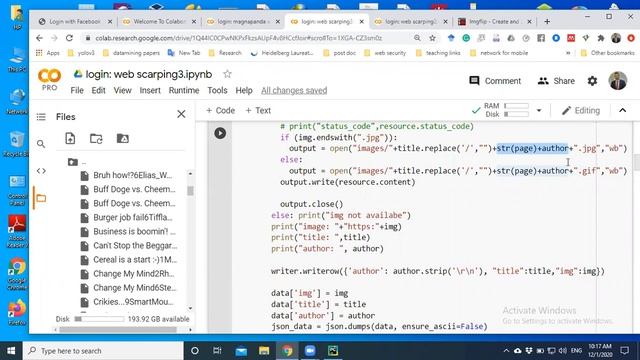The width and height of the screenshot is (640, 360).
Task: Open the View menu
Action: (122, 90)
